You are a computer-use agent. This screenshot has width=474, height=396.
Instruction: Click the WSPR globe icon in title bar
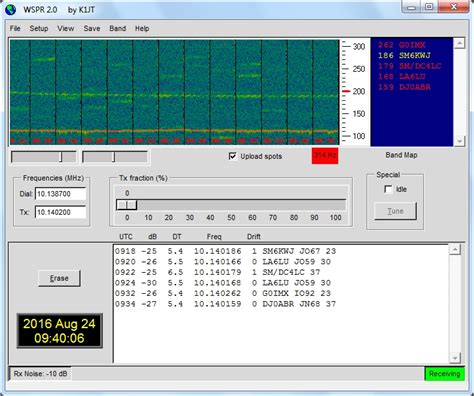click(11, 10)
